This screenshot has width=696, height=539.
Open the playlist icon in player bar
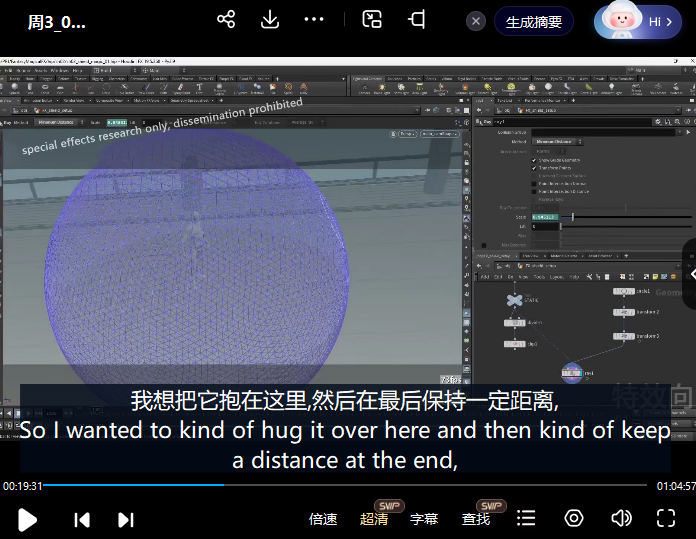pyautogui.click(x=526, y=518)
